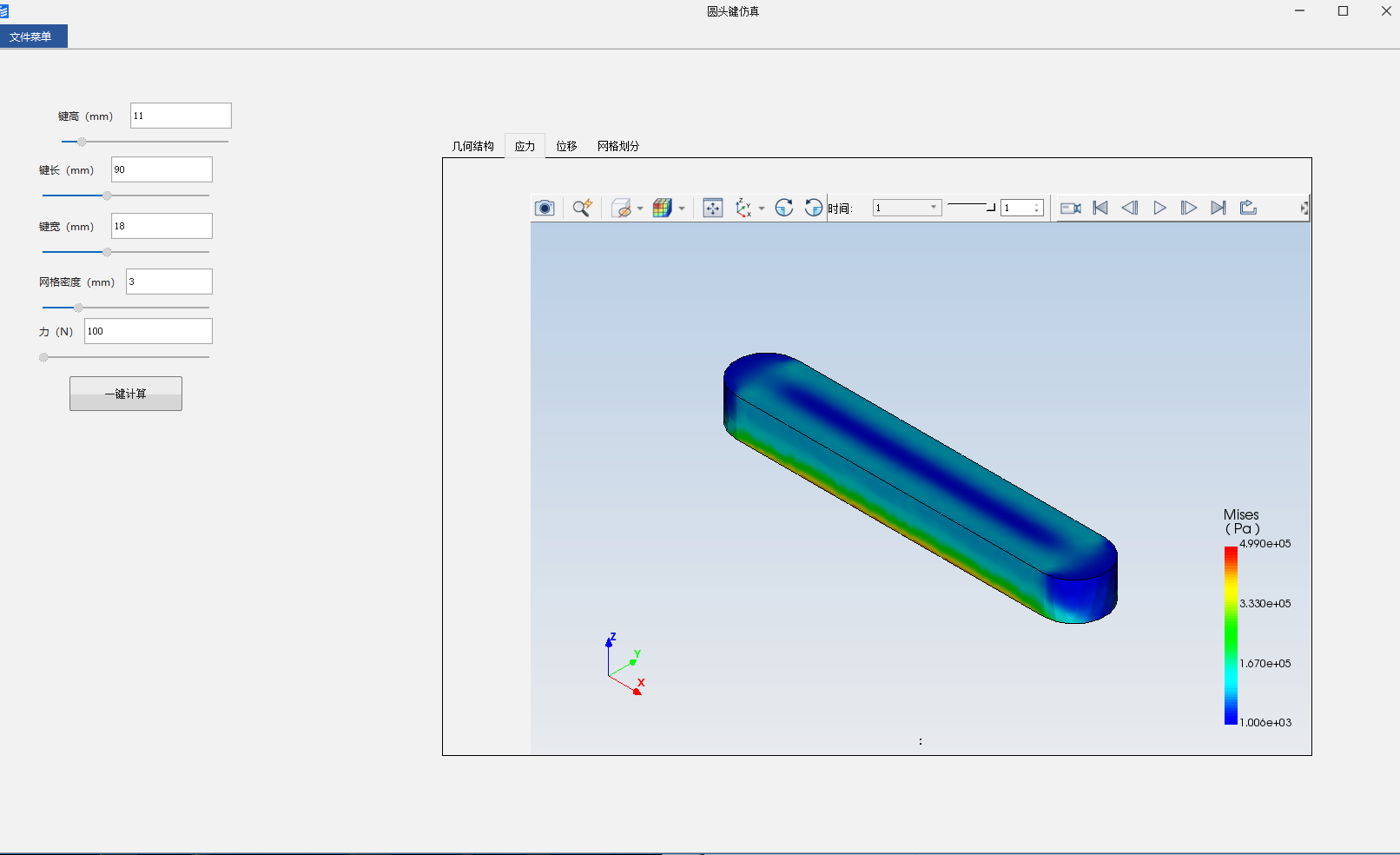
Task: Click the 力 (N) input field
Action: 148,331
